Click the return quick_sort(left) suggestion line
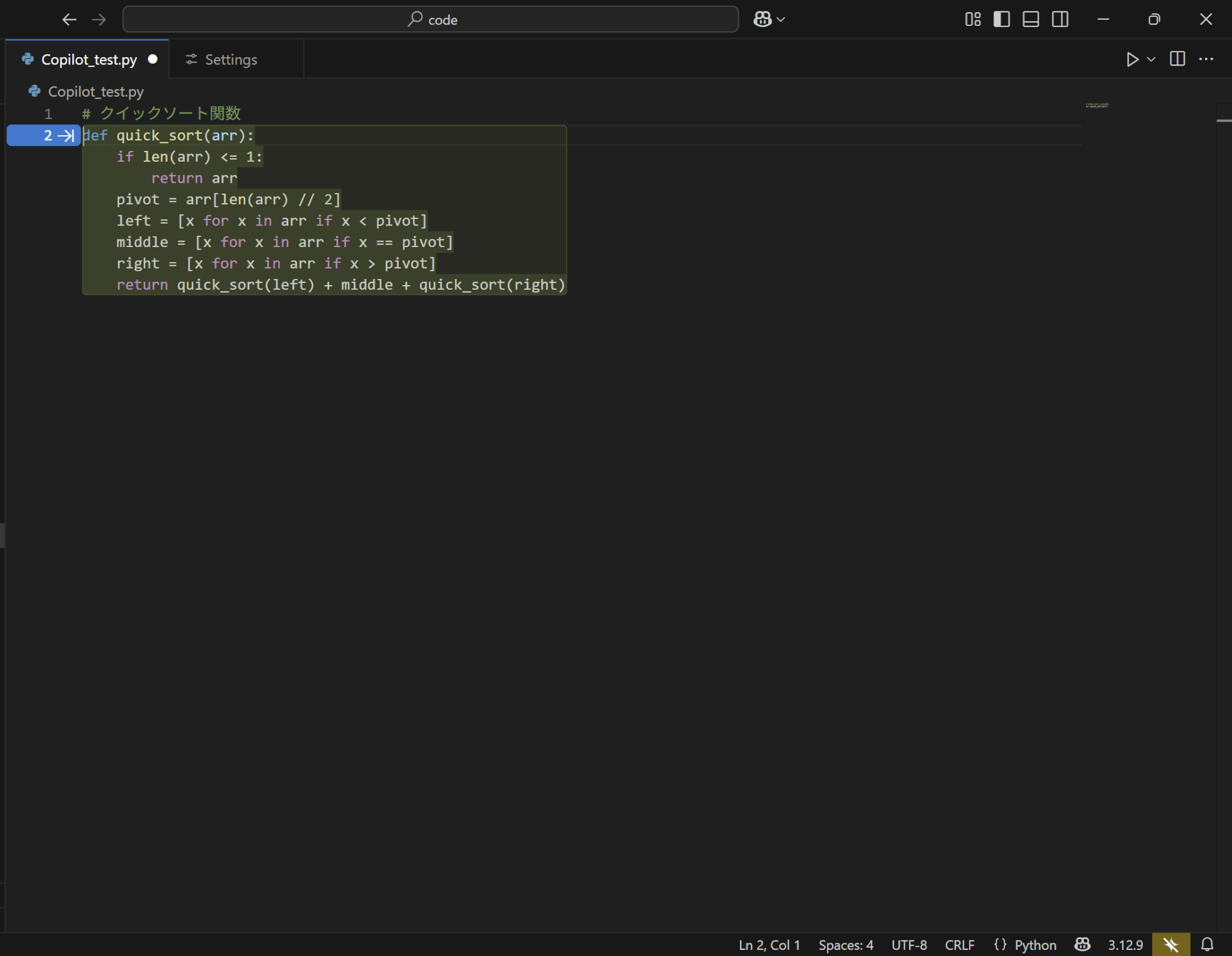 pyautogui.click(x=340, y=285)
